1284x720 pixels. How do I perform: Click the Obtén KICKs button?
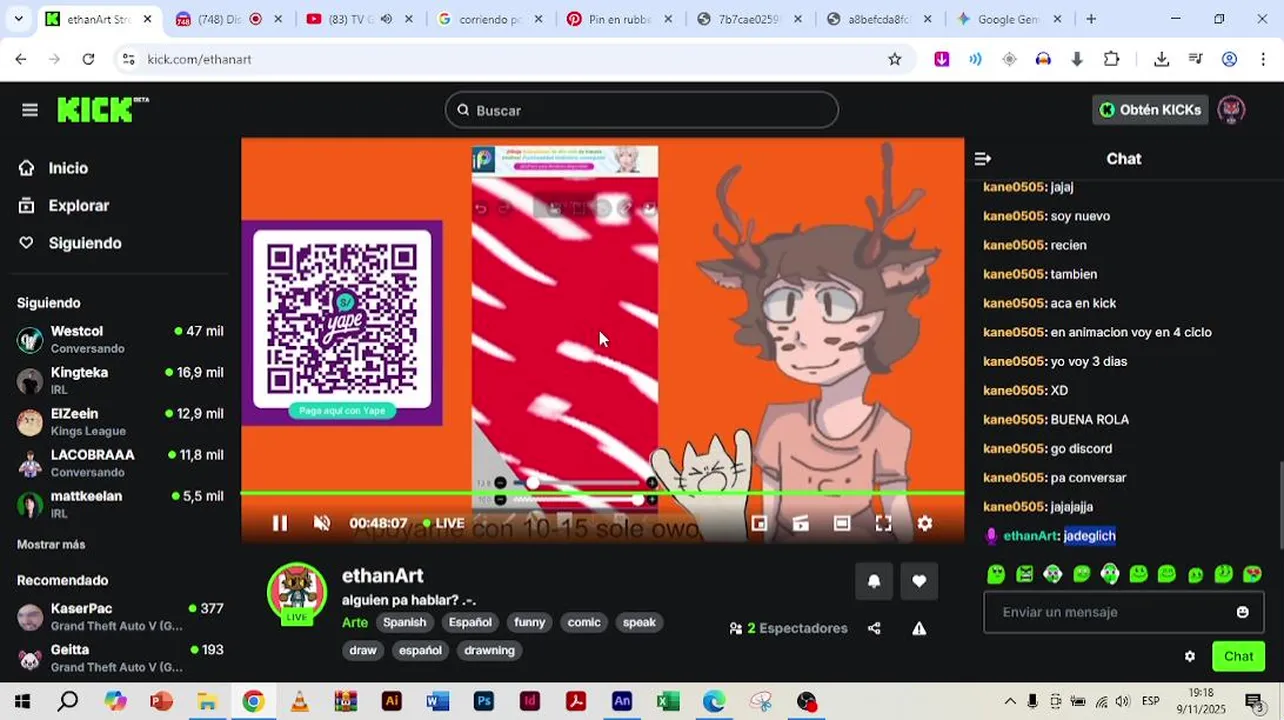pyautogui.click(x=1150, y=110)
